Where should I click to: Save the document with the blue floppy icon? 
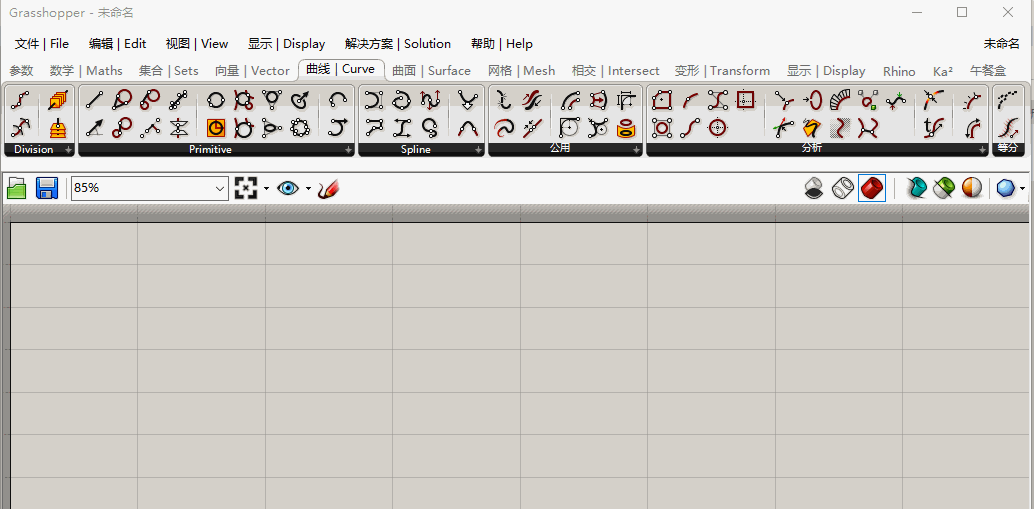point(47,189)
